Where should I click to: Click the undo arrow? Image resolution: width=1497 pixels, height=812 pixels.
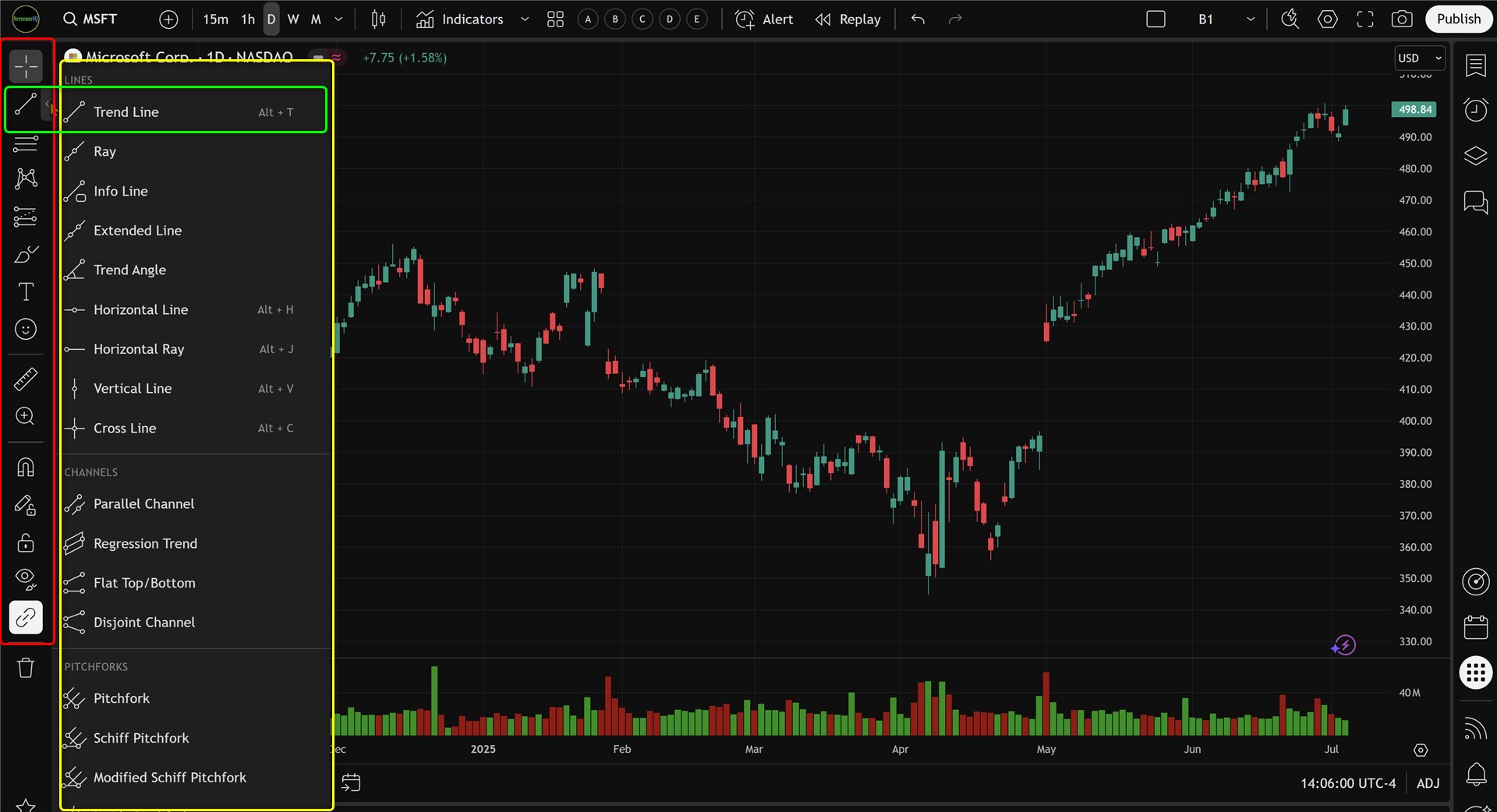tap(918, 19)
